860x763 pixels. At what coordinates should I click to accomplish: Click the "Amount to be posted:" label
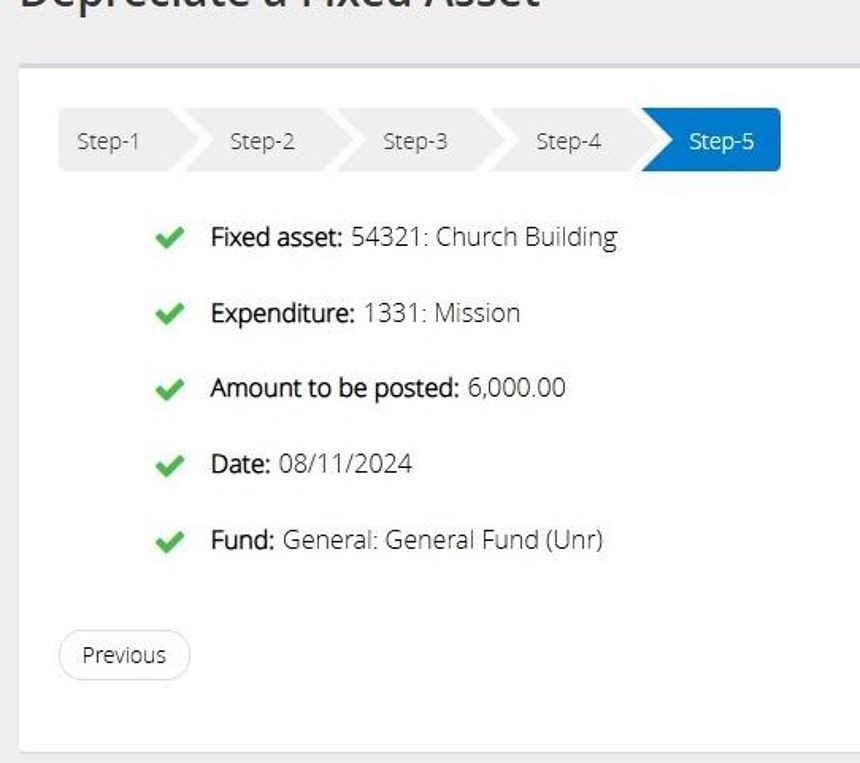334,389
